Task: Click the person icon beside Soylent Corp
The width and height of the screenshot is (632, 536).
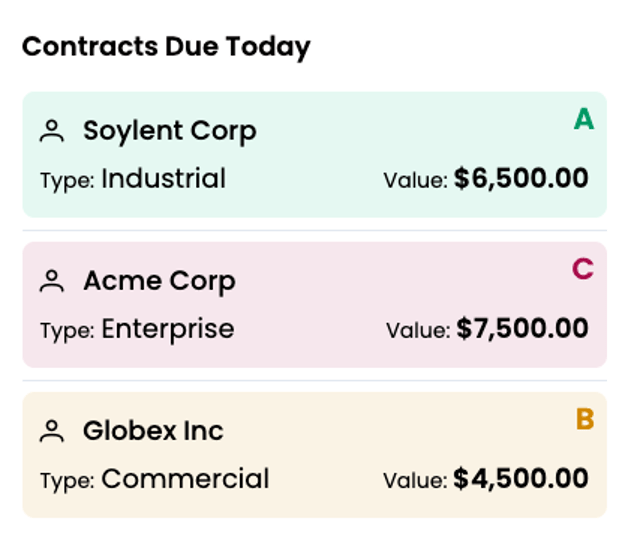Action: point(52,131)
